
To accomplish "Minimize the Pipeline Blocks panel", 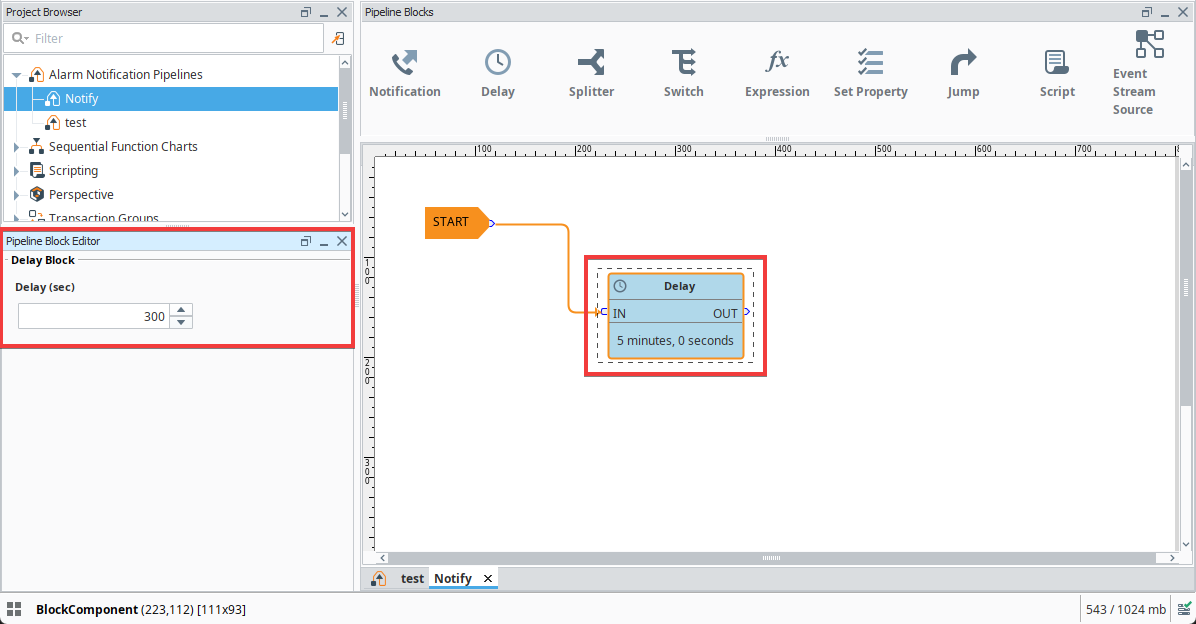I will [x=1165, y=12].
